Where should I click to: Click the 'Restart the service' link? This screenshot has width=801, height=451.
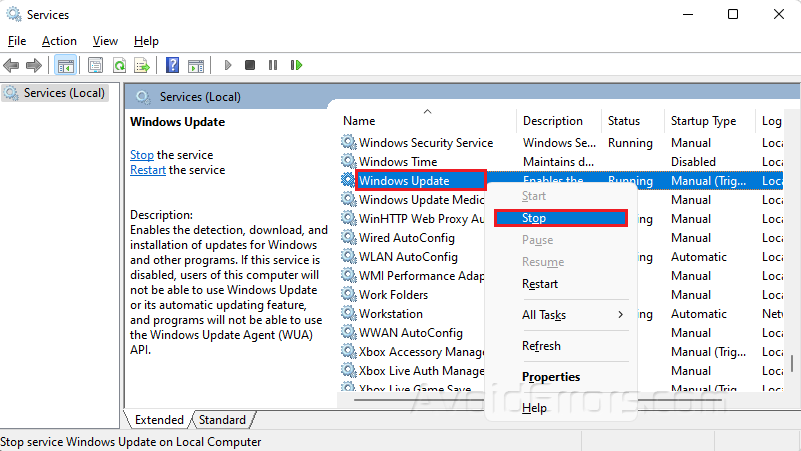coord(147,170)
